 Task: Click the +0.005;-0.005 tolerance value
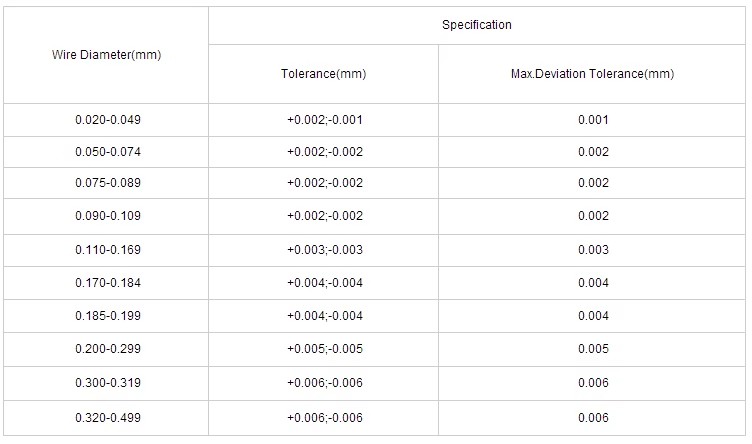[x=324, y=349]
